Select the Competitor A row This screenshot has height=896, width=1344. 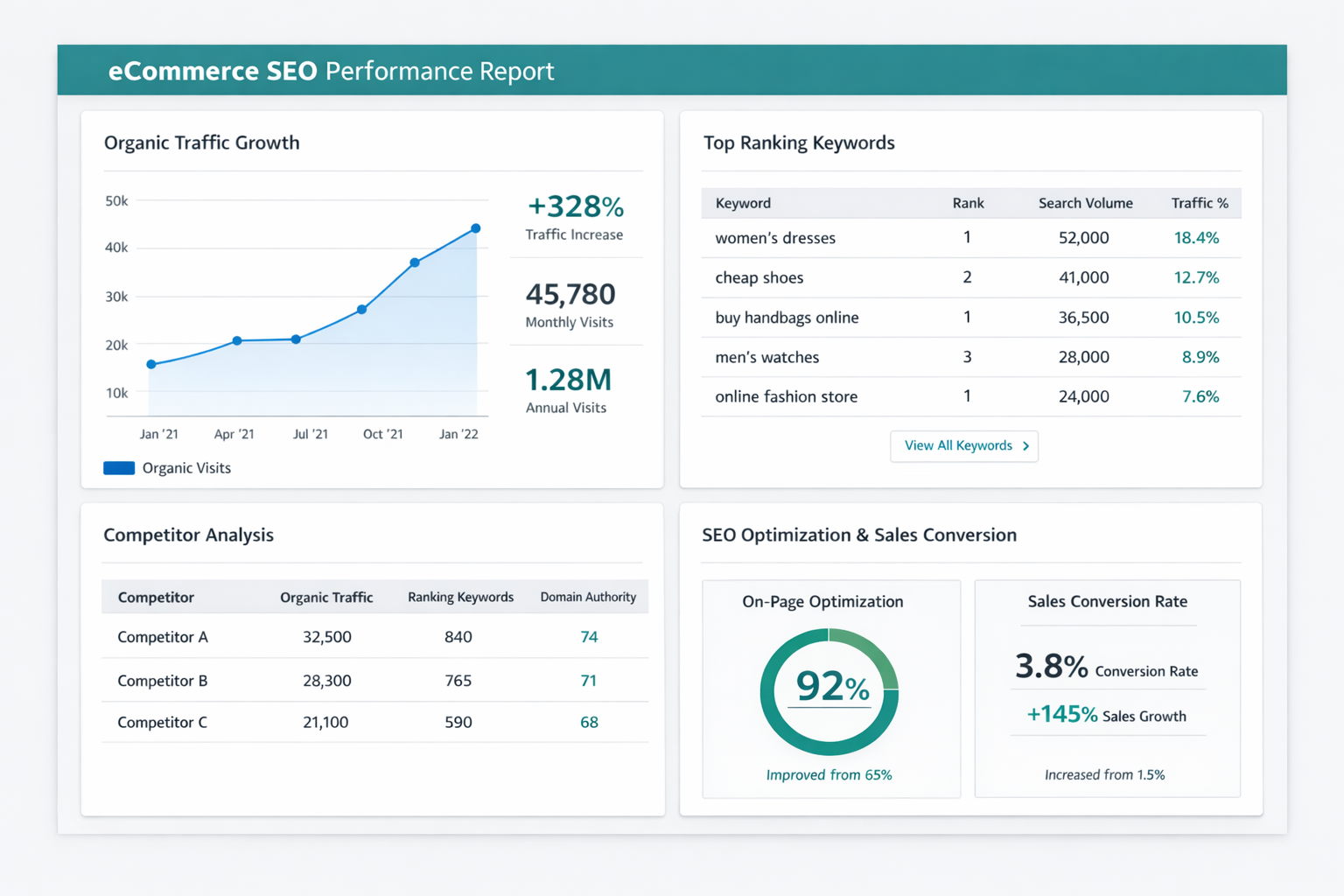(163, 637)
